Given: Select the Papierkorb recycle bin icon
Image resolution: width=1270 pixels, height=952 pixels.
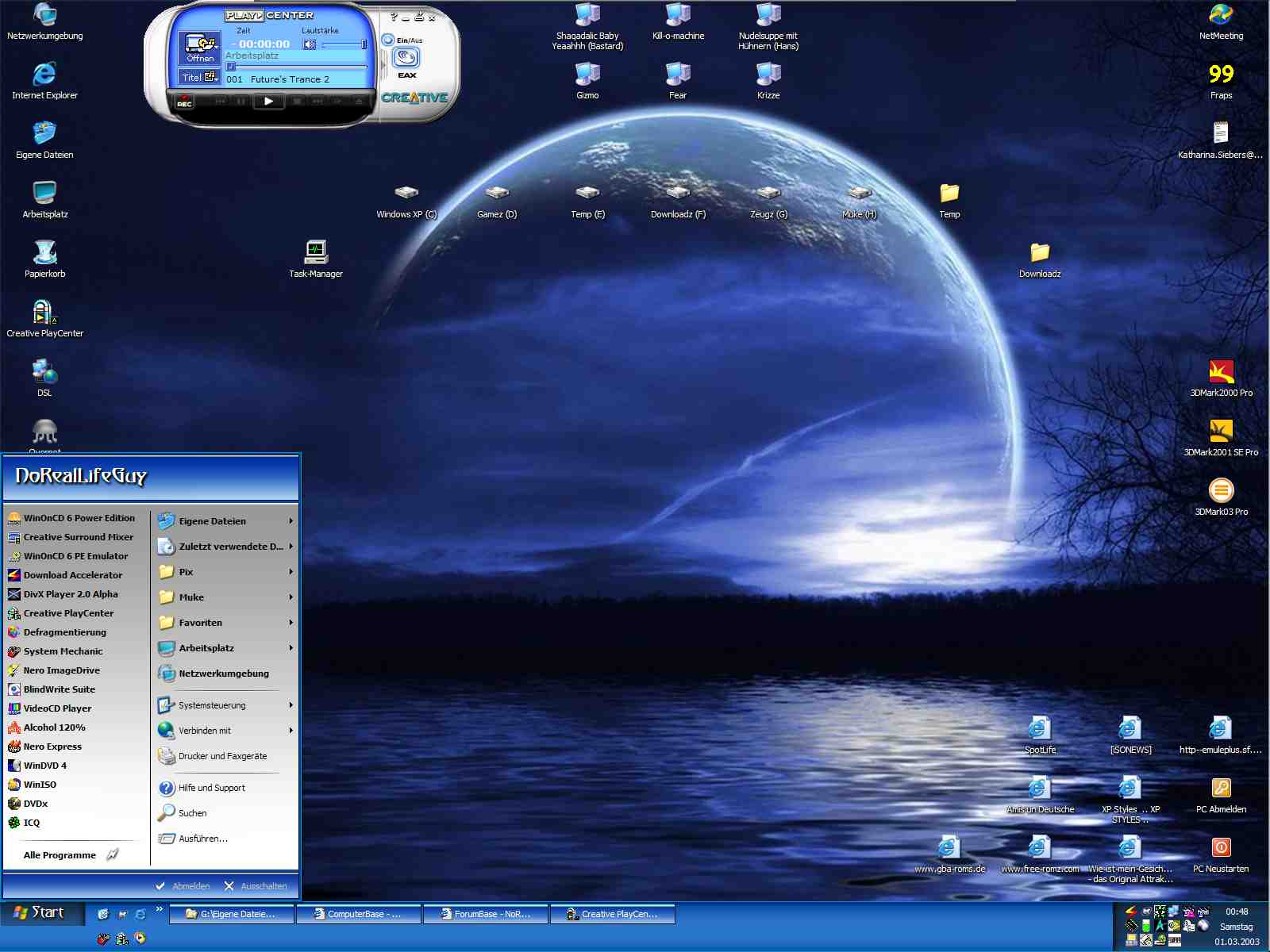Looking at the screenshot, I should coord(44,259).
